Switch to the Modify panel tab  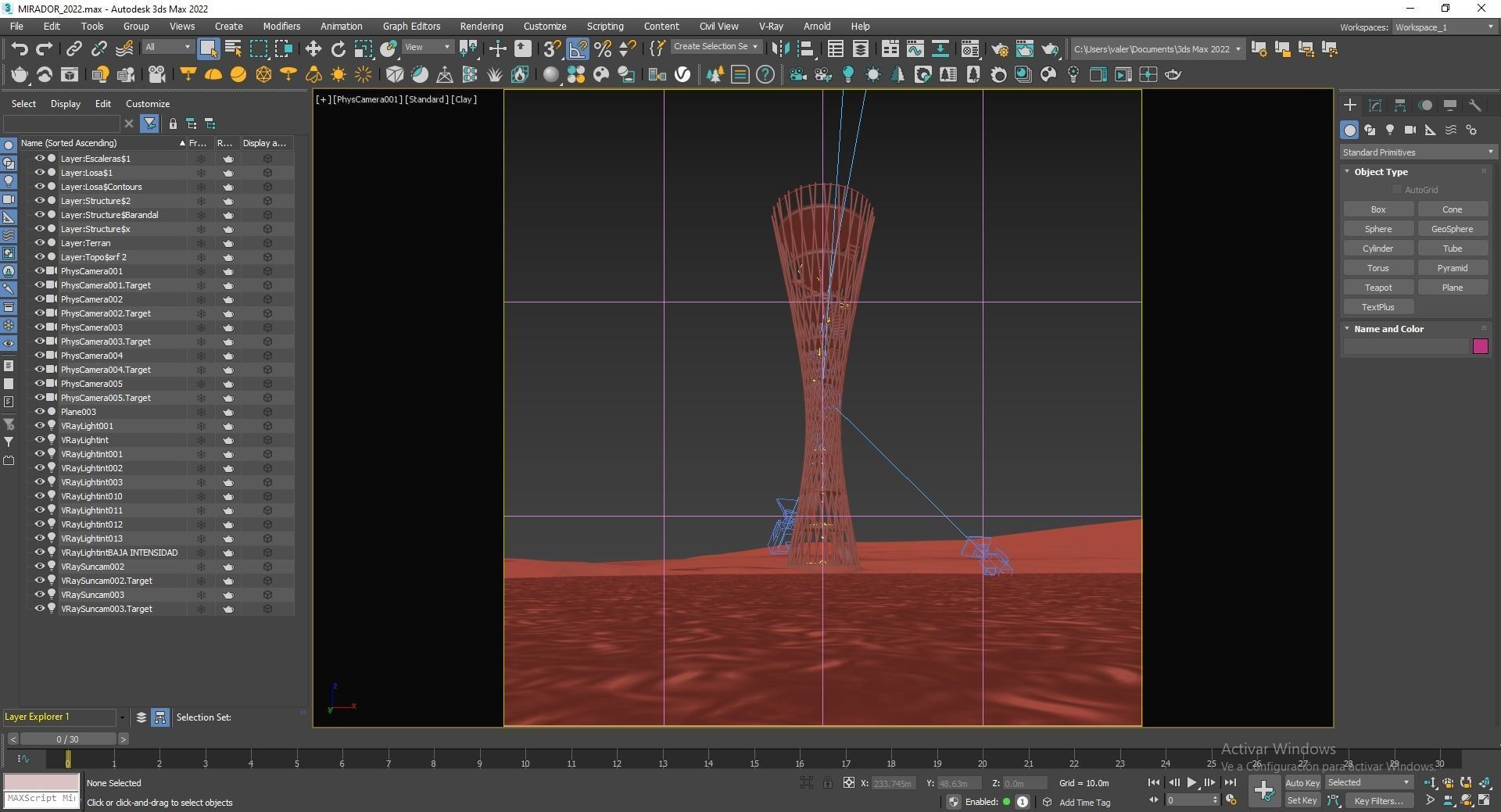(1375, 105)
